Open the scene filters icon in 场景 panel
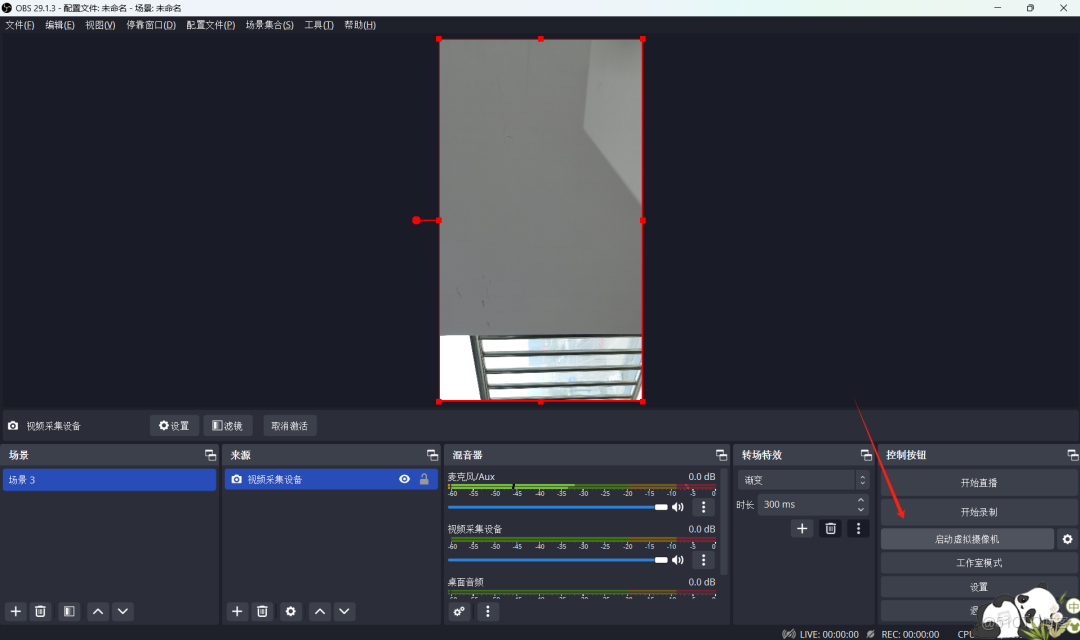The width and height of the screenshot is (1080, 640). [x=68, y=611]
